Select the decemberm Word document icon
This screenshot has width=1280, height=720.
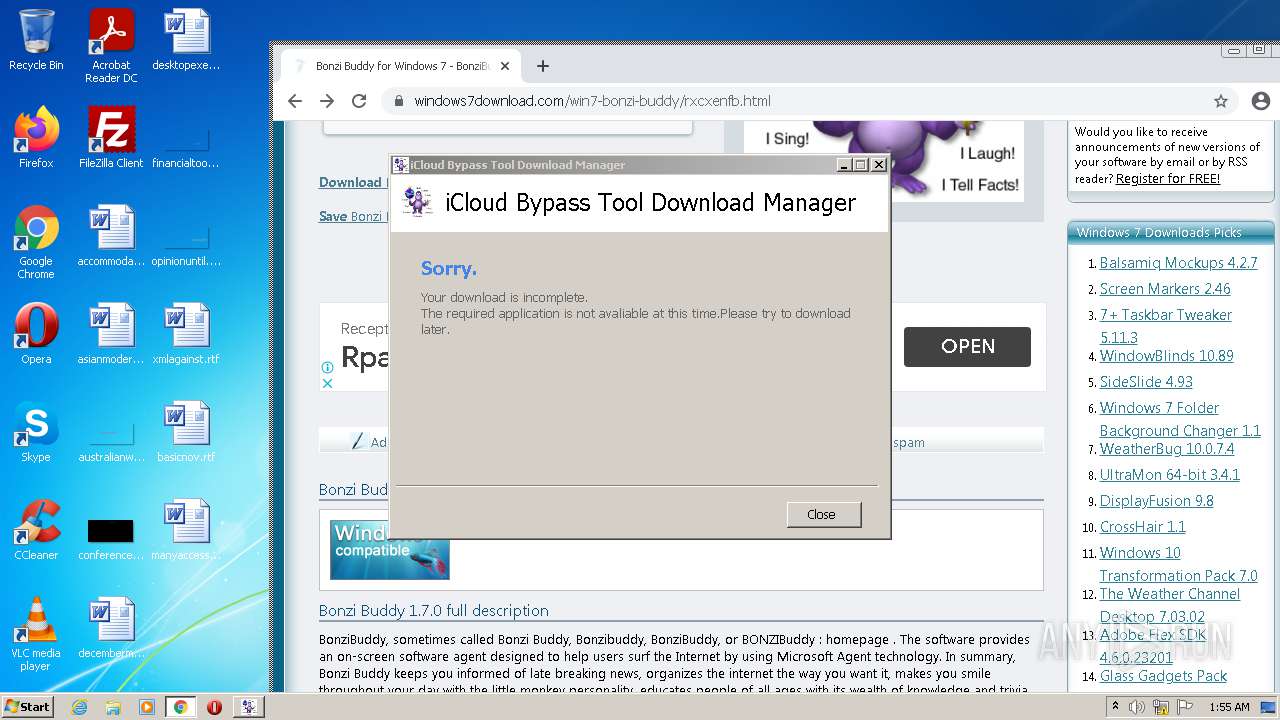pyautogui.click(x=111, y=628)
